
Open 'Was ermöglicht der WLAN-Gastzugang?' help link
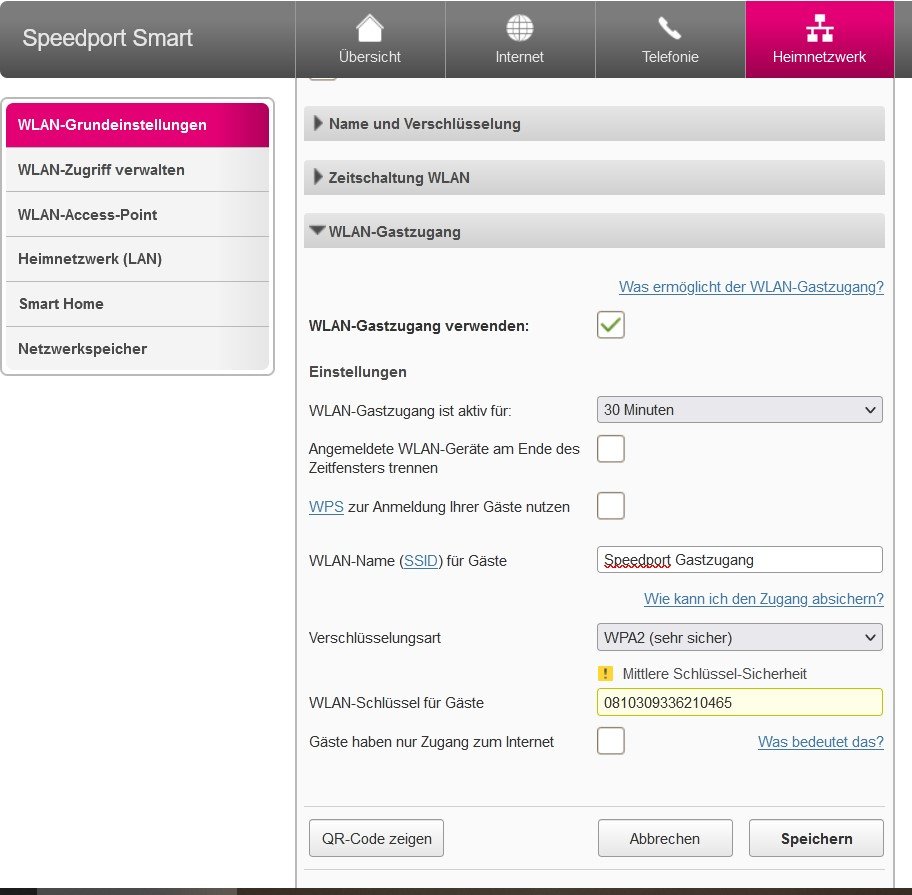pyautogui.click(x=751, y=287)
